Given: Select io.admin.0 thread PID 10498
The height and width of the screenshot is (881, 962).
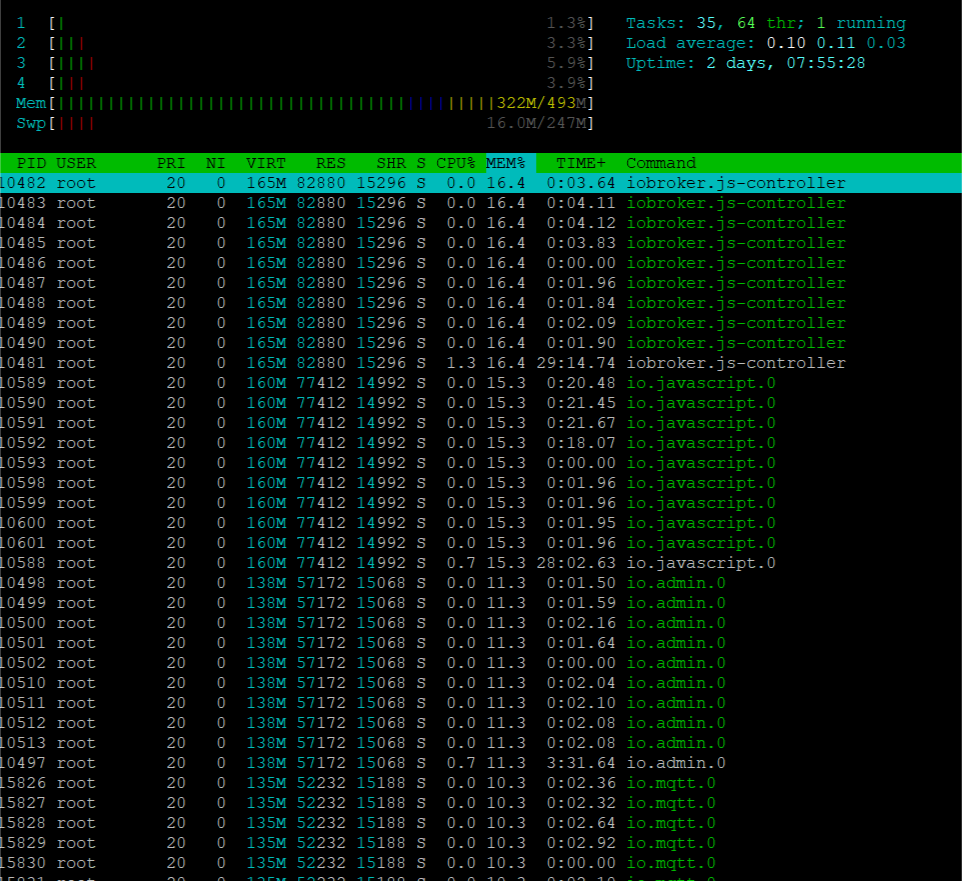Looking at the screenshot, I should (481, 583).
